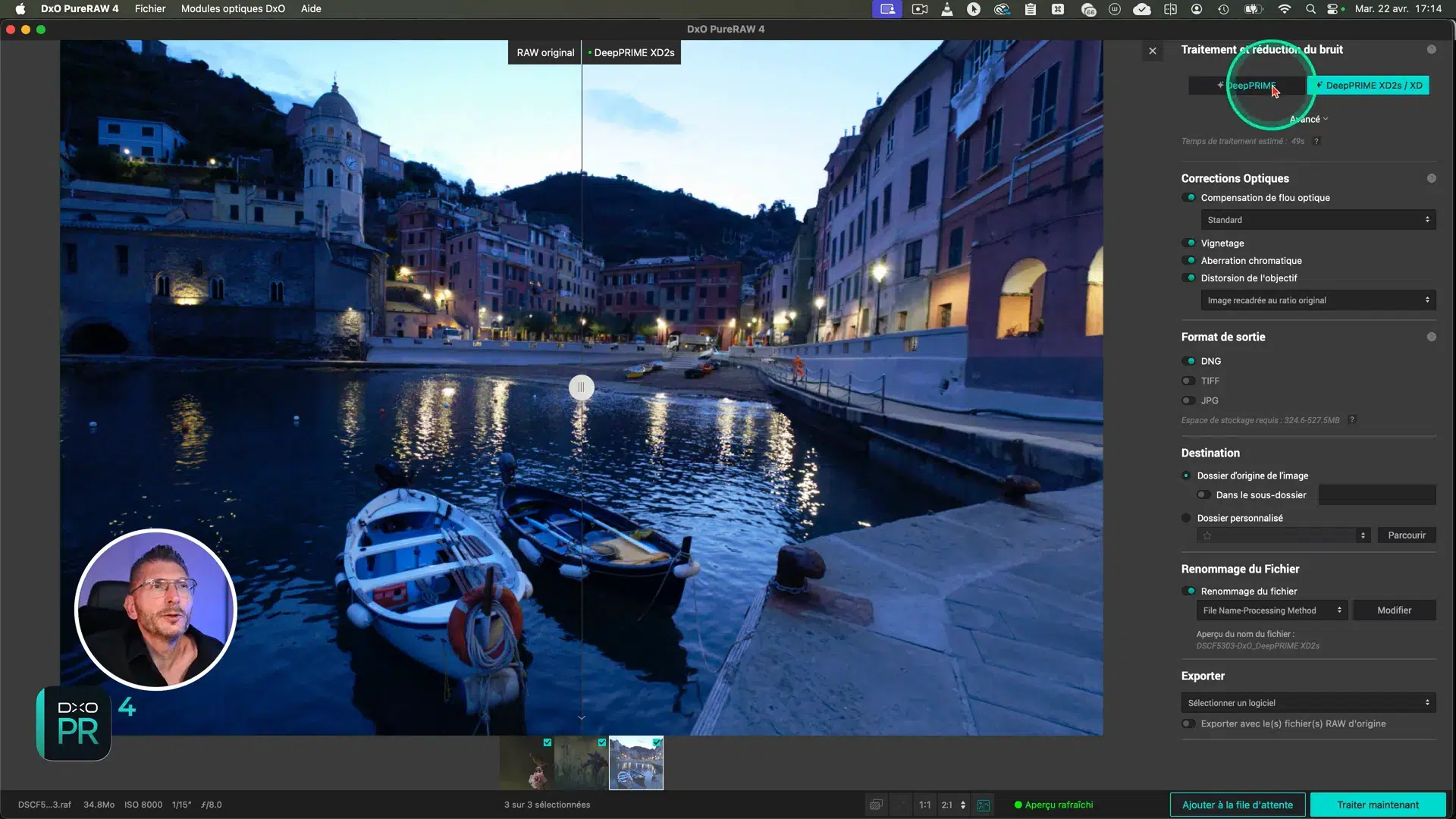This screenshot has height=819, width=1456.
Task: Click the info dot beside Format de sortie
Action: (x=1432, y=337)
